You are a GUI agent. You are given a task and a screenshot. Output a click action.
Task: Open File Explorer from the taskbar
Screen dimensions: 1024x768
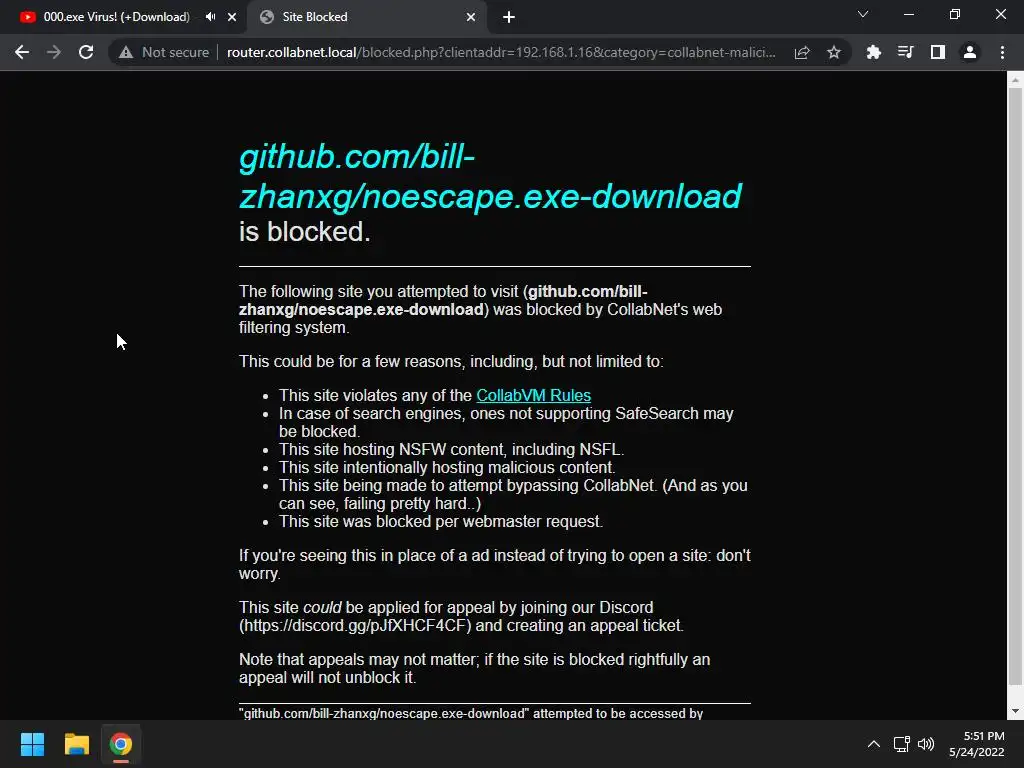(76, 744)
